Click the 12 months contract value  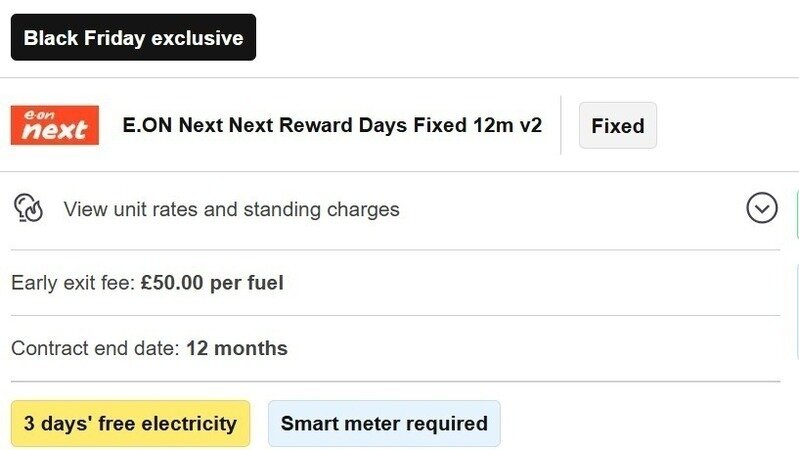pyautogui.click(x=237, y=349)
